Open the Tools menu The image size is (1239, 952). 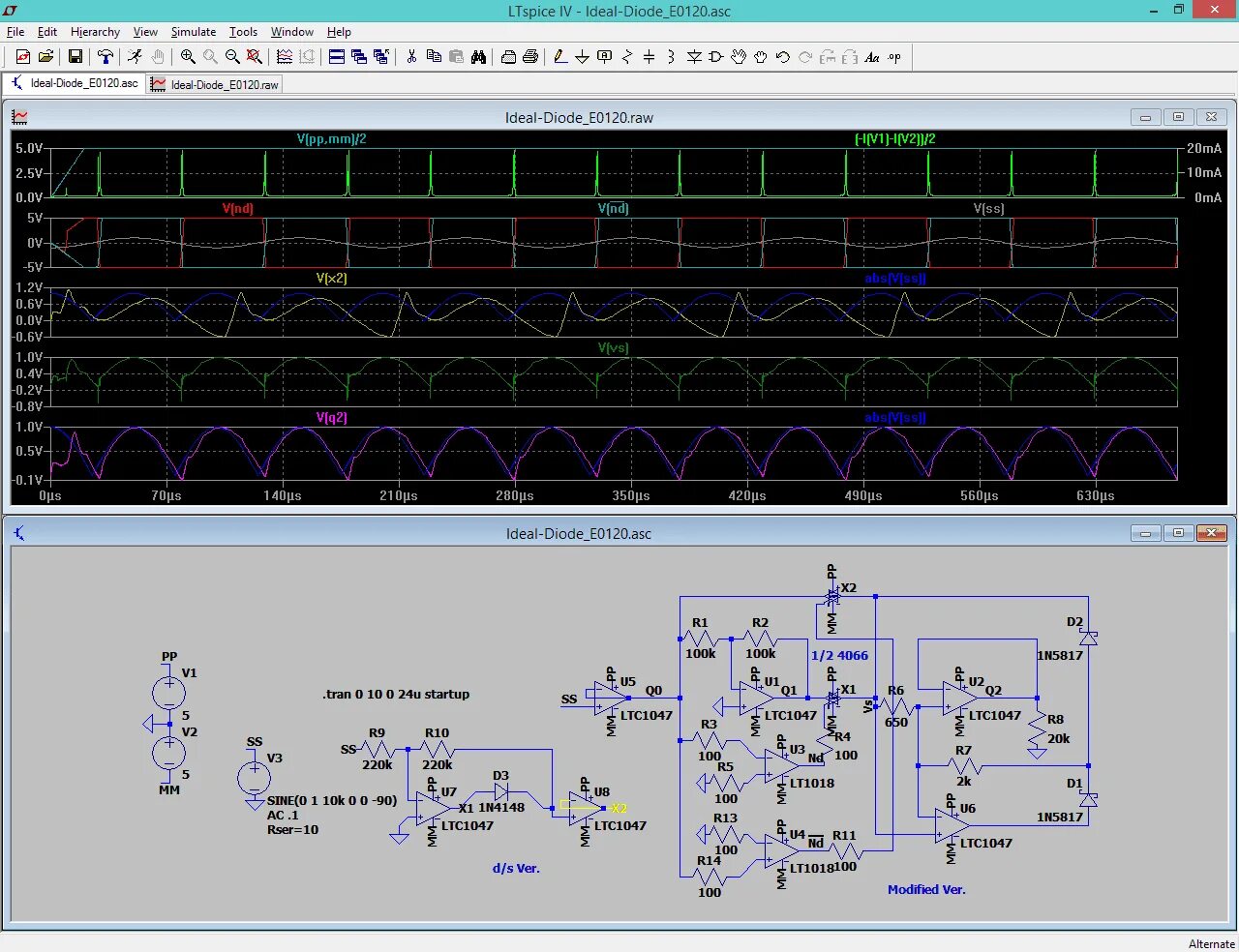[243, 32]
